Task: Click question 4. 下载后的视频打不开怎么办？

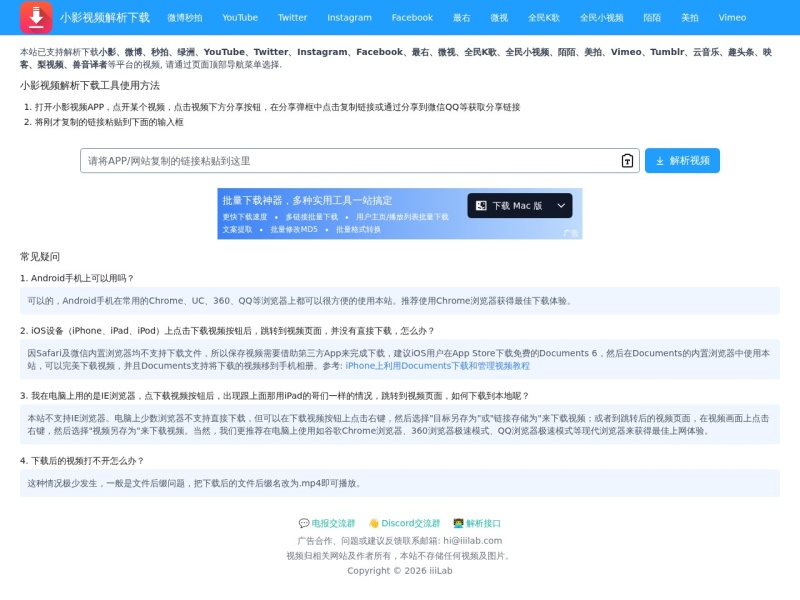Action: (x=82, y=461)
